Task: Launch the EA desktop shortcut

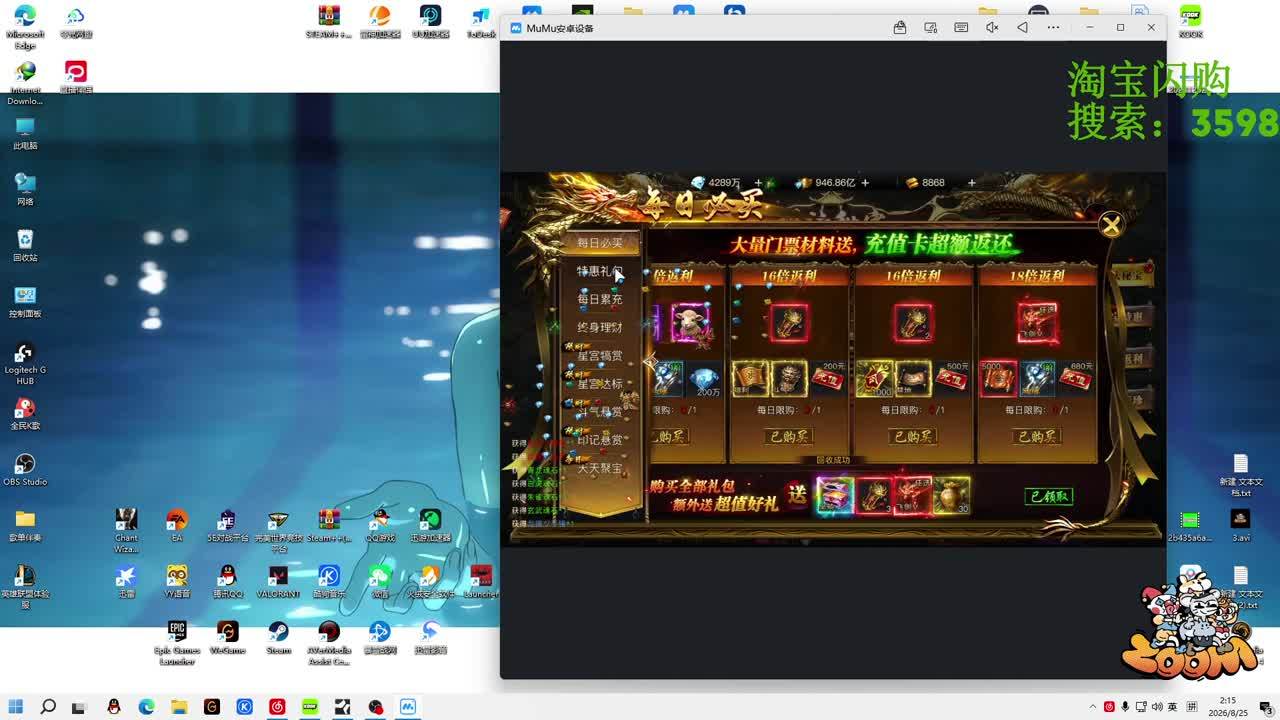Action: [177, 526]
